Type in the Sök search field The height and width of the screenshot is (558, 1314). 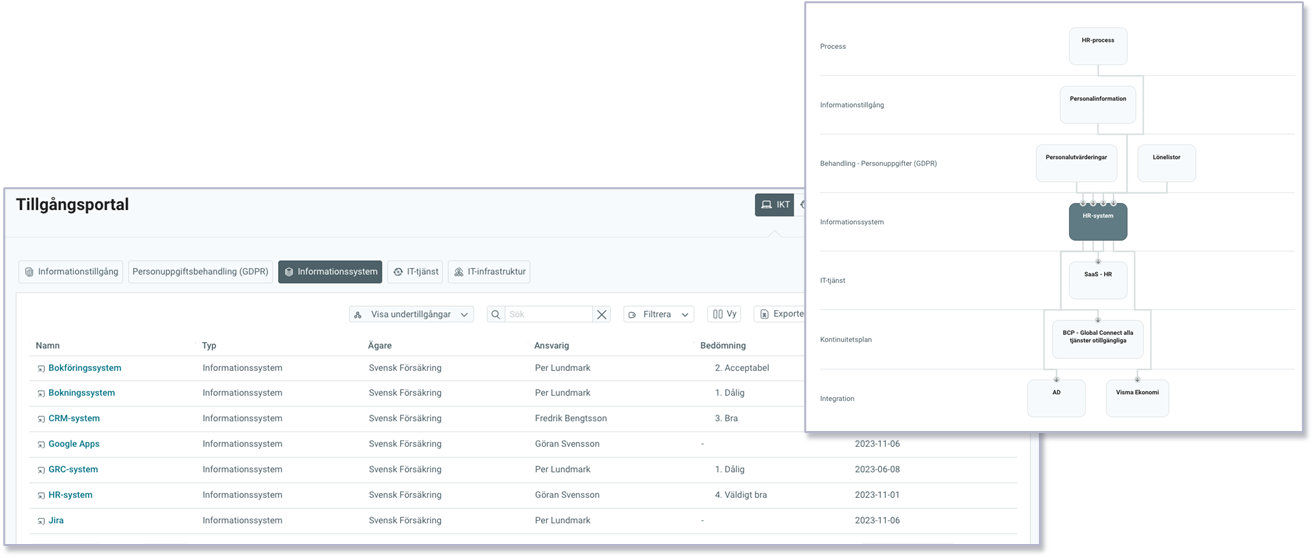click(548, 314)
